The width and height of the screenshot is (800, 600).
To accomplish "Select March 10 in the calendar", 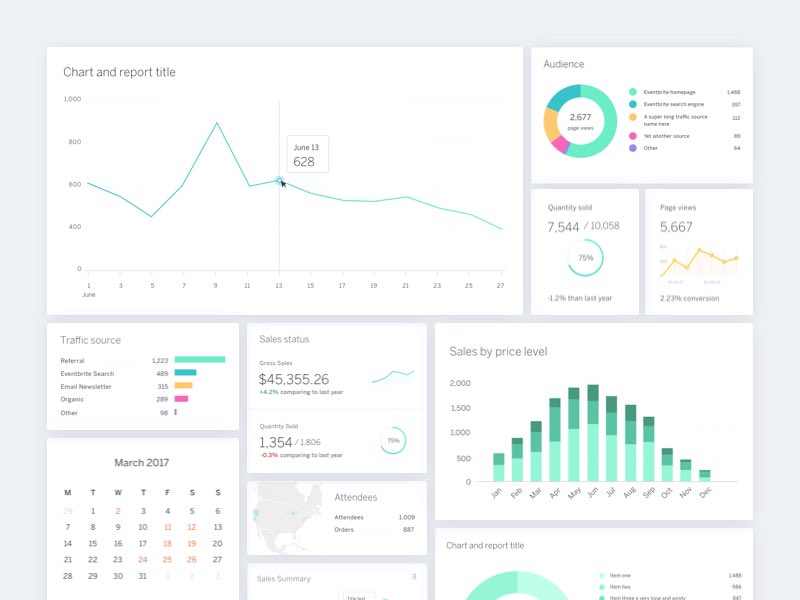I will click(x=143, y=527).
